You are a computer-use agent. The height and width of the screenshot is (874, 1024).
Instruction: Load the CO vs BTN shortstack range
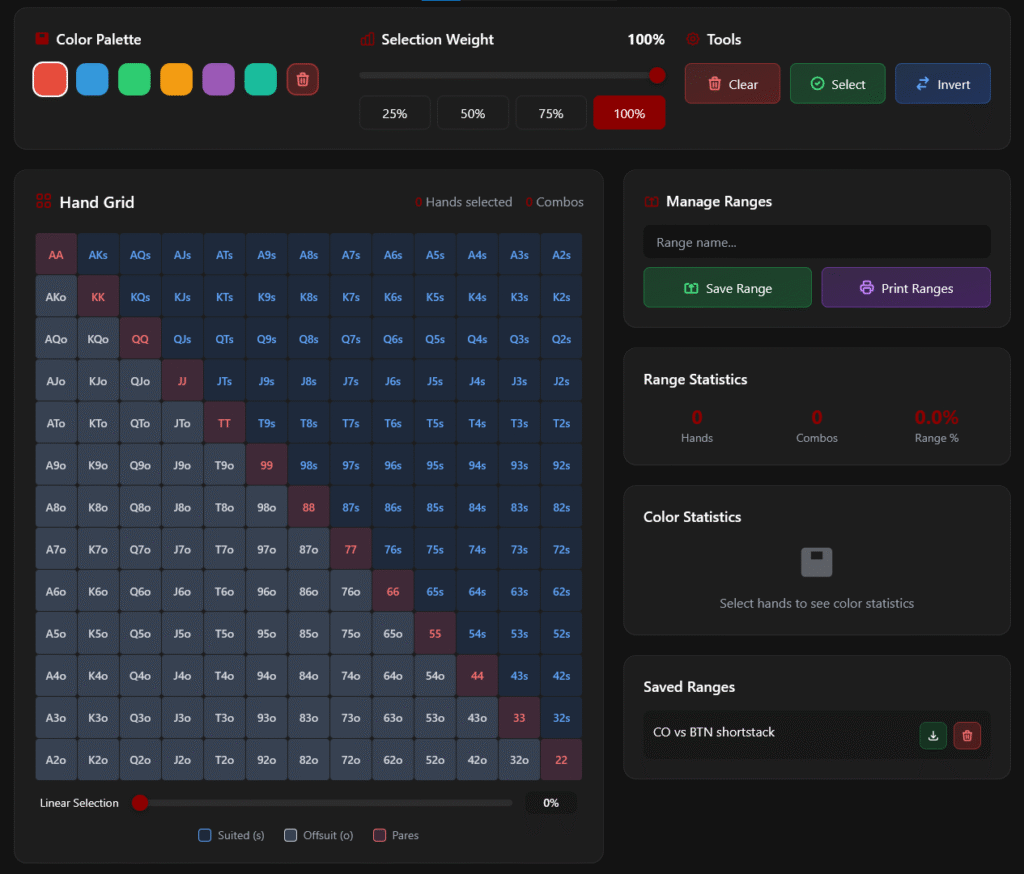[x=932, y=736]
